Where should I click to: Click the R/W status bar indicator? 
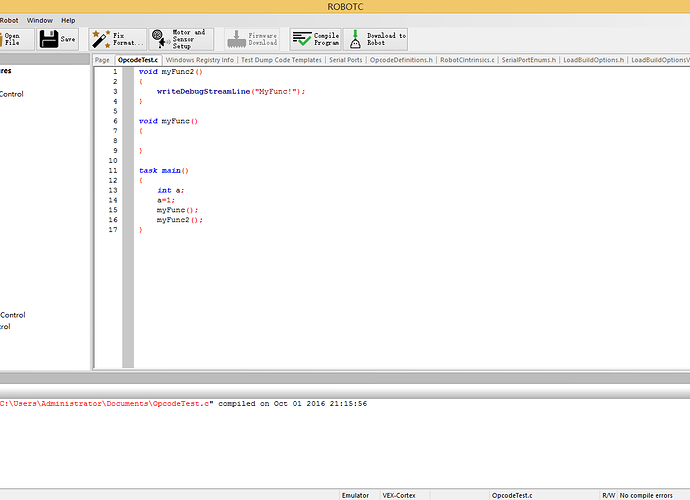pyautogui.click(x=609, y=496)
